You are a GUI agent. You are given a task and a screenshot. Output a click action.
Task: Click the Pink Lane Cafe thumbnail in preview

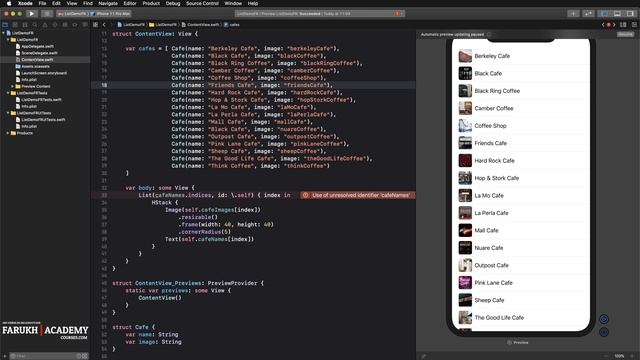(x=465, y=282)
